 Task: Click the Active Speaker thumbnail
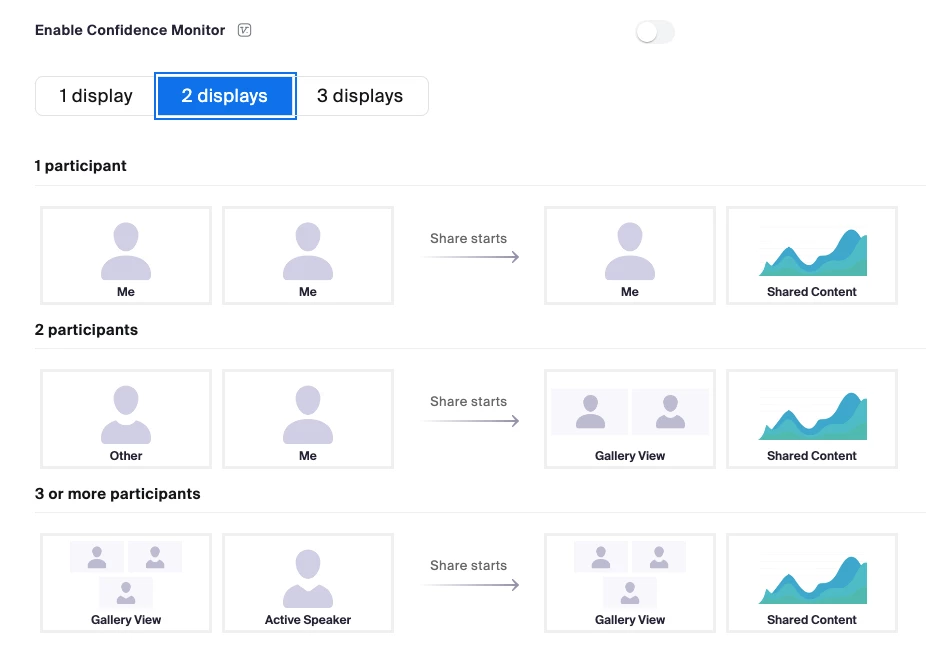[x=308, y=583]
